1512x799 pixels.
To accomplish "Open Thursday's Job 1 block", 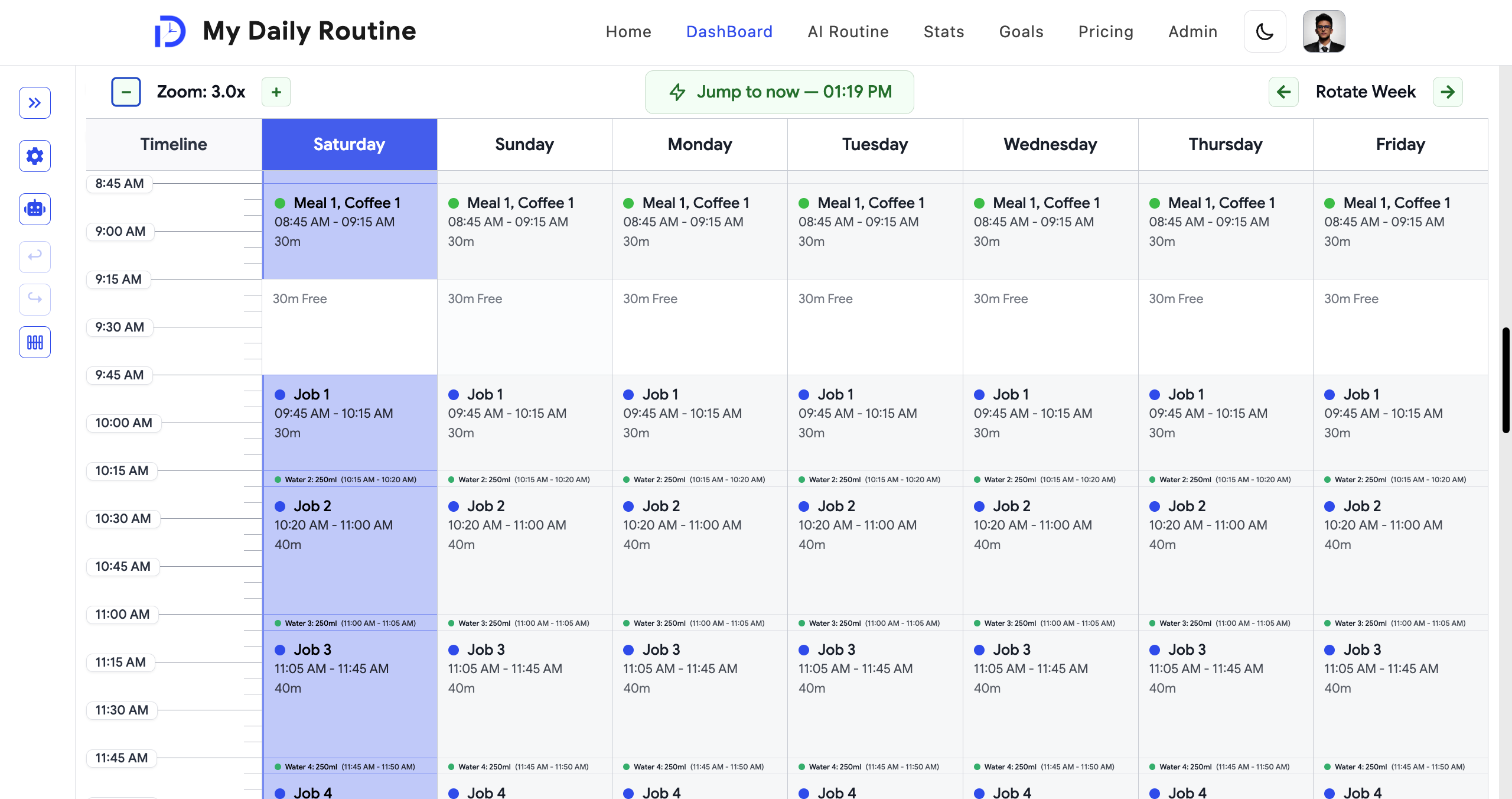I will pos(1226,423).
